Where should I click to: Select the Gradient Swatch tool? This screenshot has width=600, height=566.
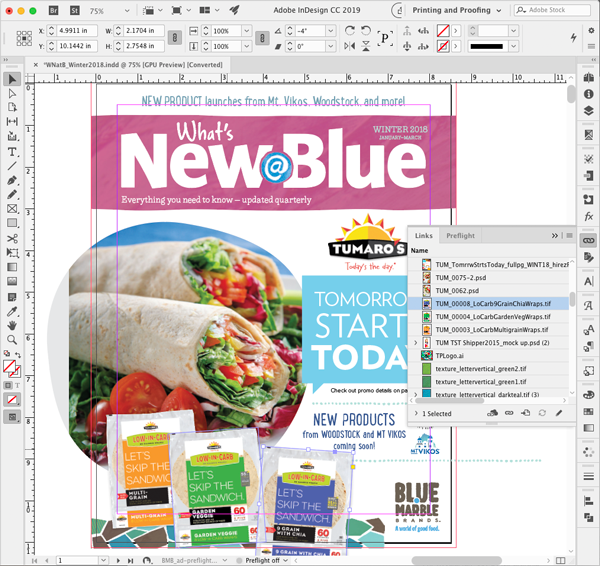[12, 267]
